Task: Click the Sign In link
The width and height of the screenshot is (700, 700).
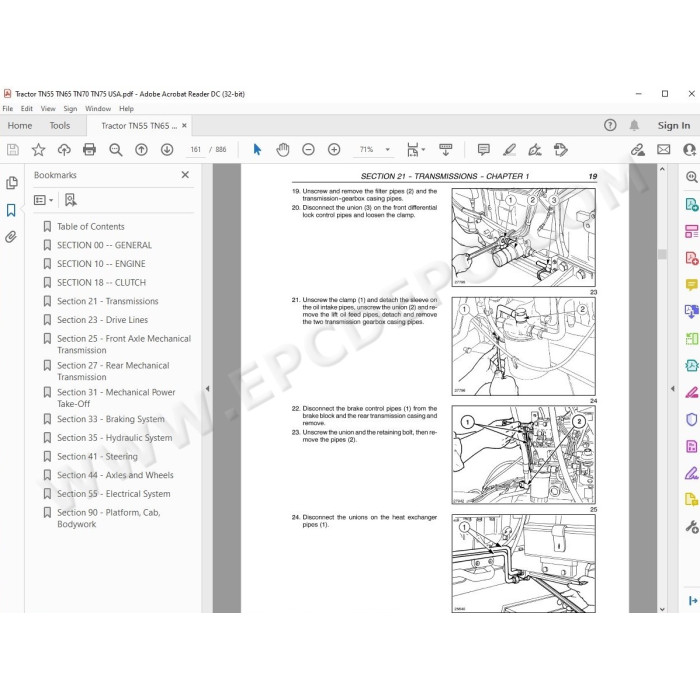Action: click(x=674, y=125)
